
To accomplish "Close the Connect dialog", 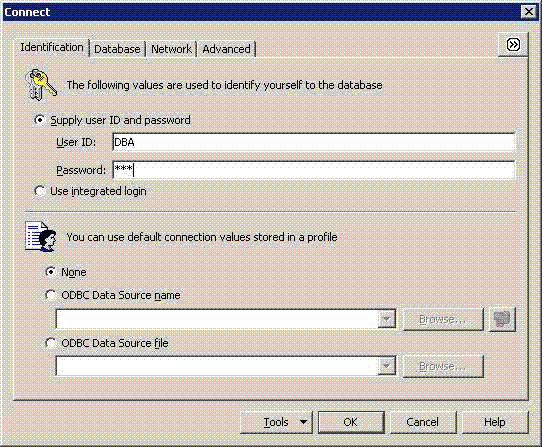I will (x=529, y=12).
